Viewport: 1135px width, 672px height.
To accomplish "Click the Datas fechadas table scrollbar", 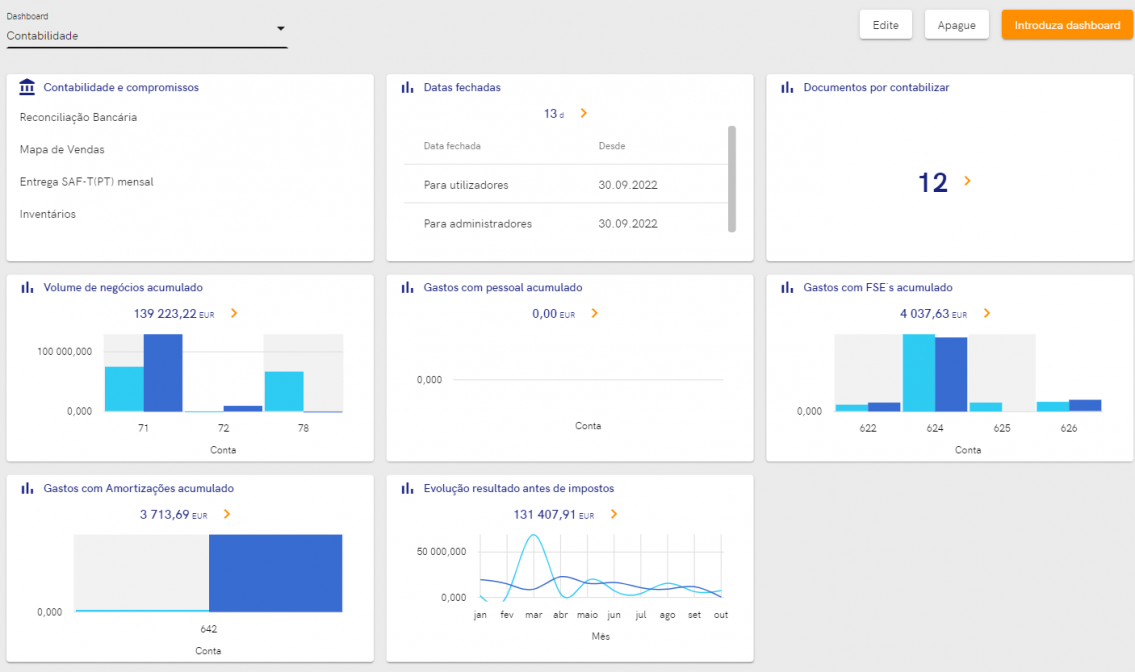I will [732, 179].
